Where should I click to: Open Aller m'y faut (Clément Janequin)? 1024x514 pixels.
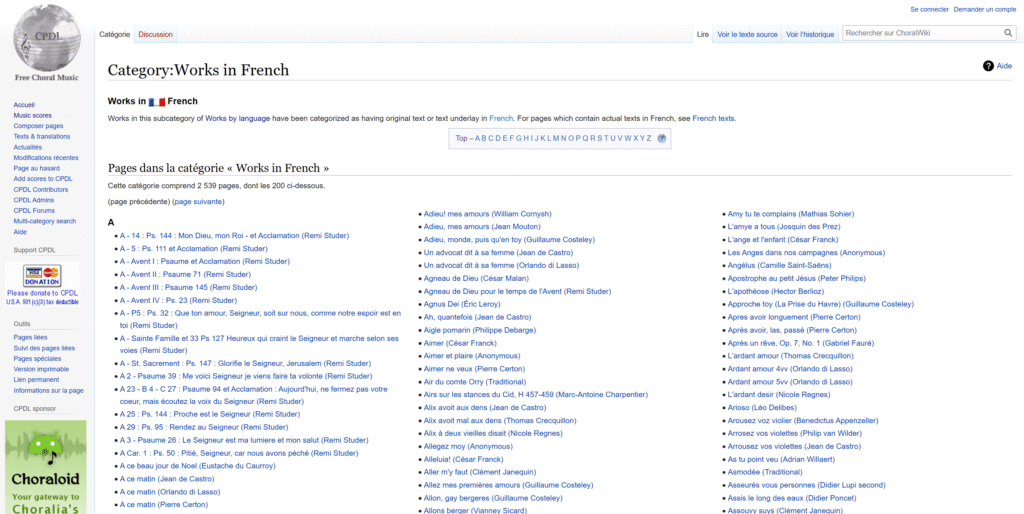(481, 472)
